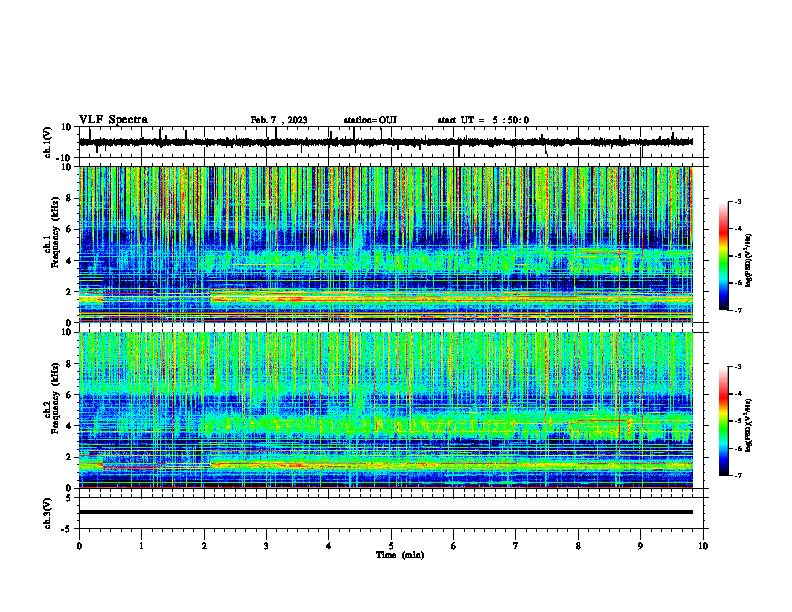
Task: Click the "9" tick on the time axis
Action: click(640, 545)
